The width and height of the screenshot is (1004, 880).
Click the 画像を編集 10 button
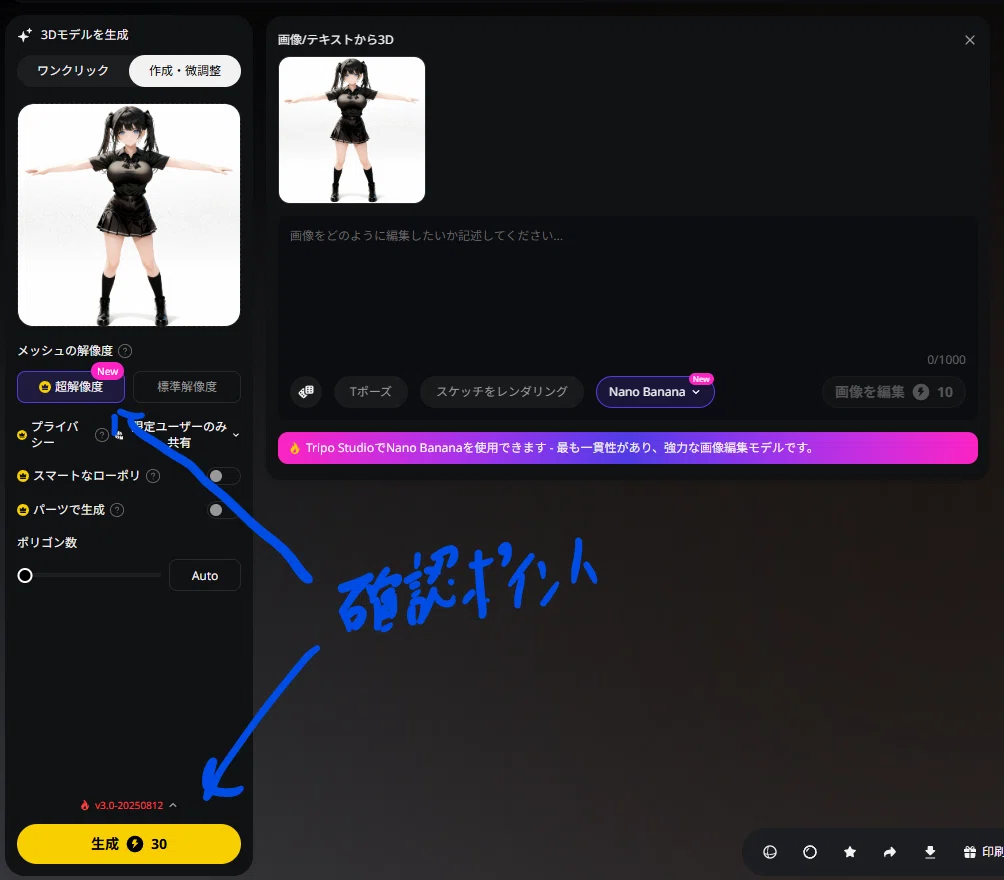pyautogui.click(x=894, y=392)
